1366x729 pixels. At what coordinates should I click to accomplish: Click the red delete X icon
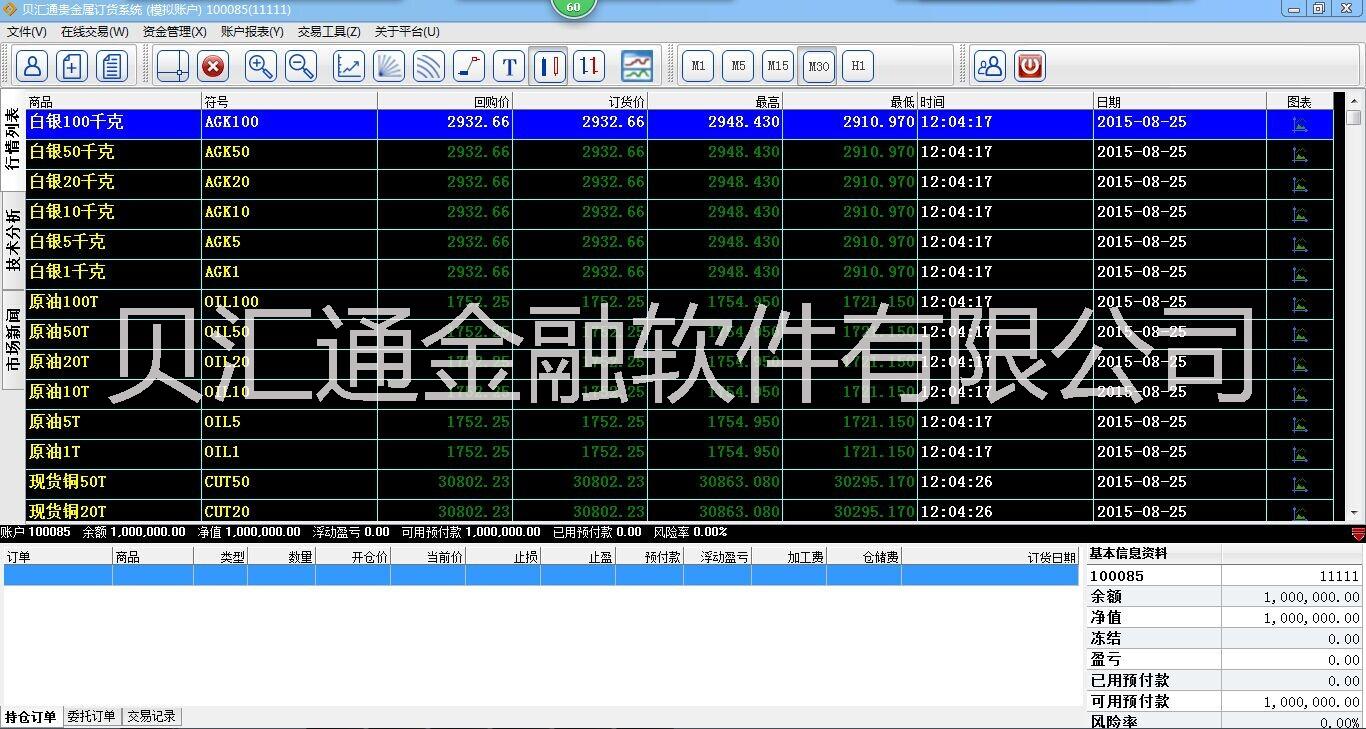[x=213, y=67]
